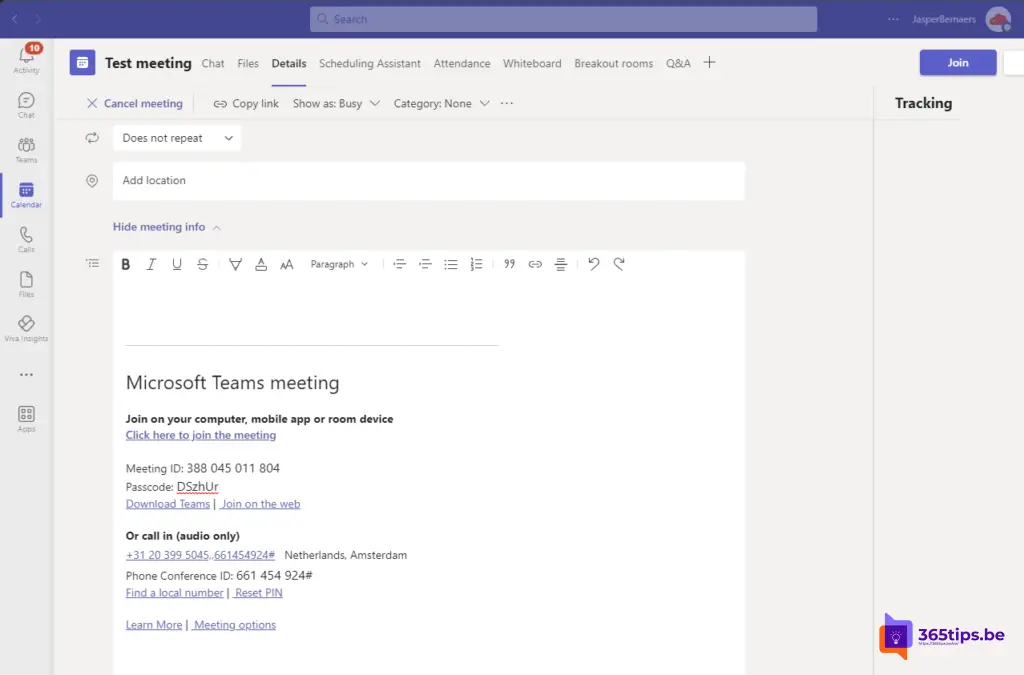Screen dimensions: 1024x675
Task: Insert a bulleted list
Action: [x=451, y=265]
